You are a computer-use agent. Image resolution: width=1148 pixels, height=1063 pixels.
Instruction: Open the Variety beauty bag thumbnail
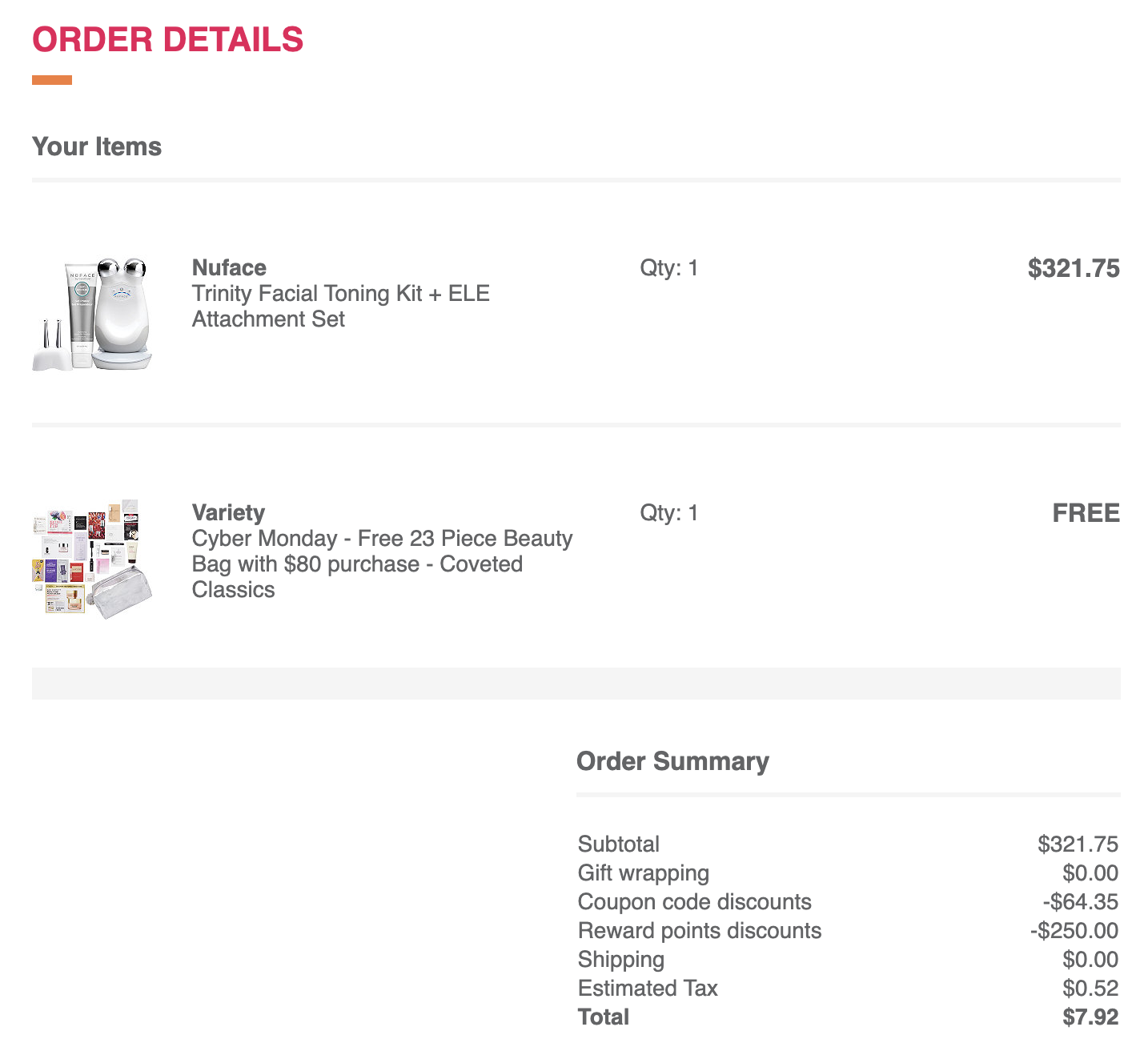[92, 560]
